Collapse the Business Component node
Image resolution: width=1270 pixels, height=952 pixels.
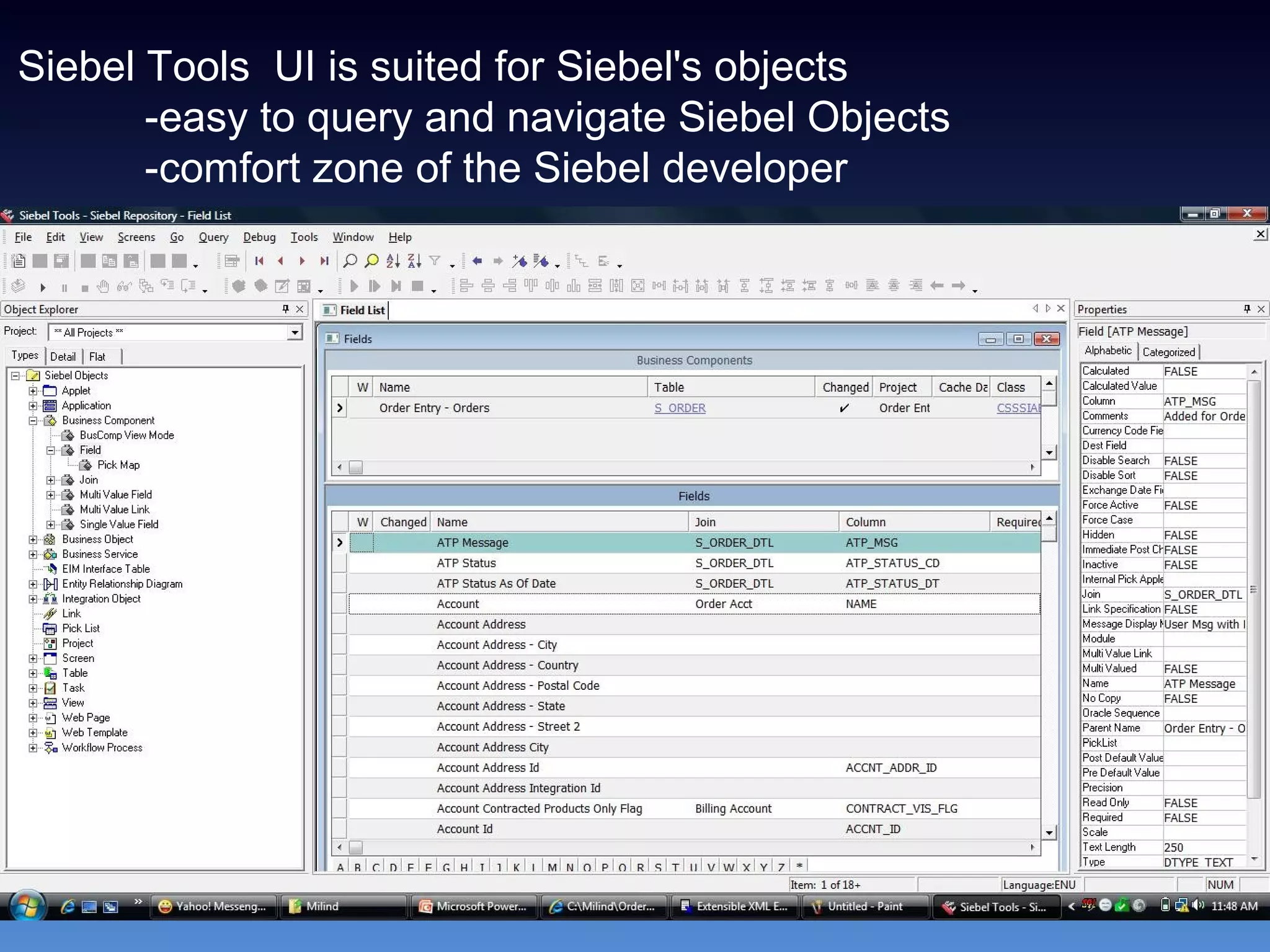[x=33, y=420]
